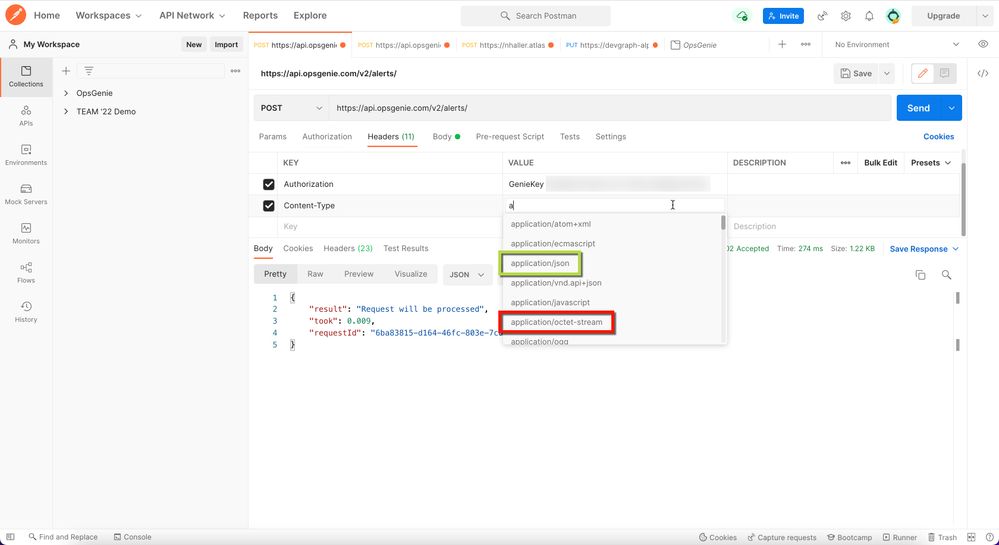Switch to the Test Results tab

tap(406, 248)
